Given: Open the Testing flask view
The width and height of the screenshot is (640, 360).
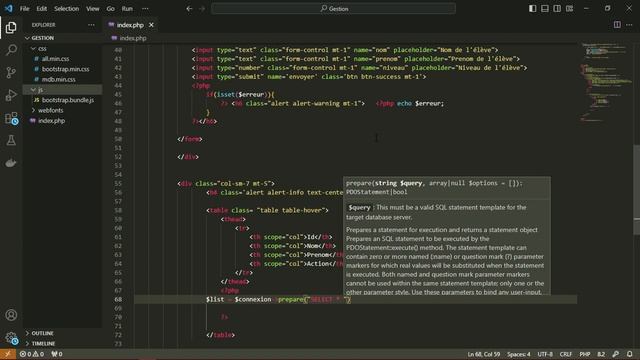Looking at the screenshot, I should [x=11, y=140].
